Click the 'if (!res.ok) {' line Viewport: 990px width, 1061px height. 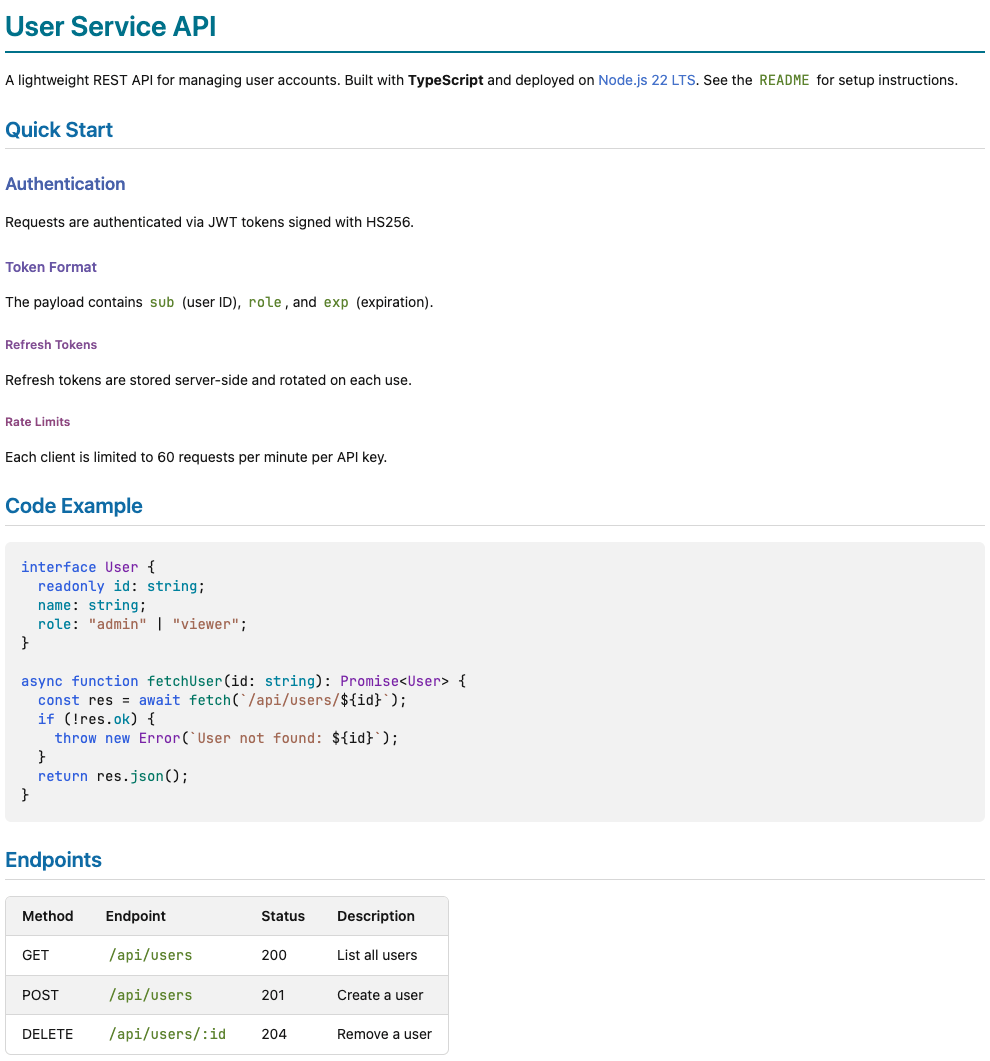click(96, 719)
